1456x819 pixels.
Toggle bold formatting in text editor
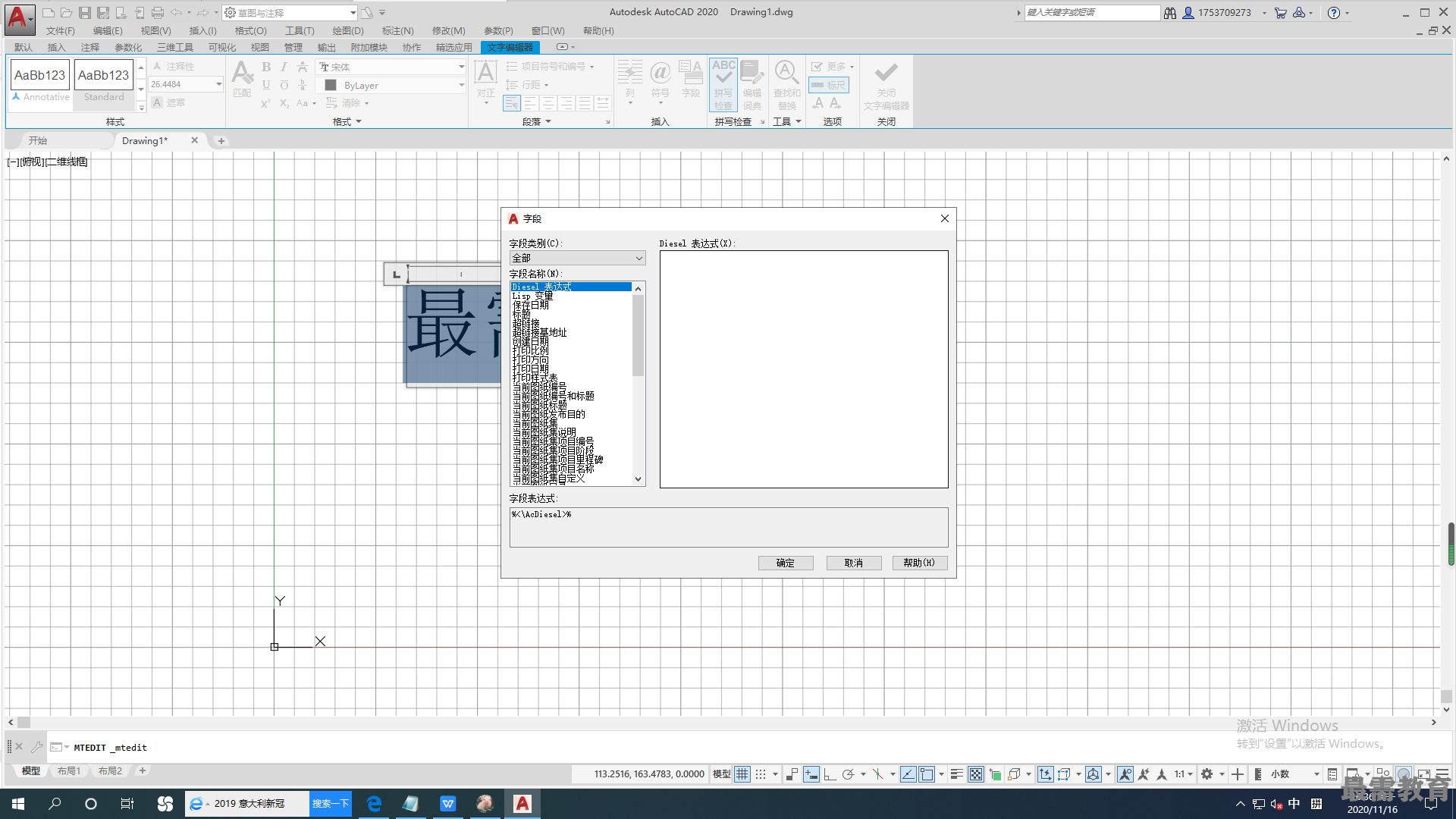point(266,67)
